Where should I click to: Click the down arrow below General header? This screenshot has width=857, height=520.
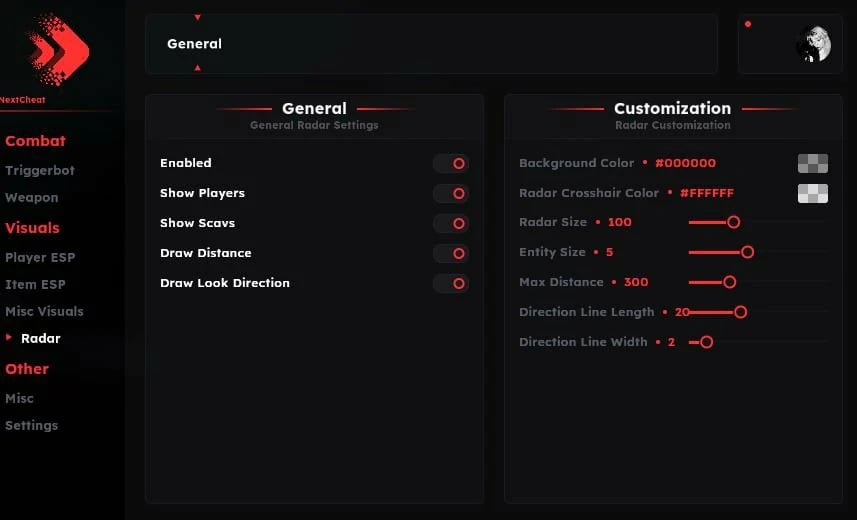pyautogui.click(x=198, y=68)
